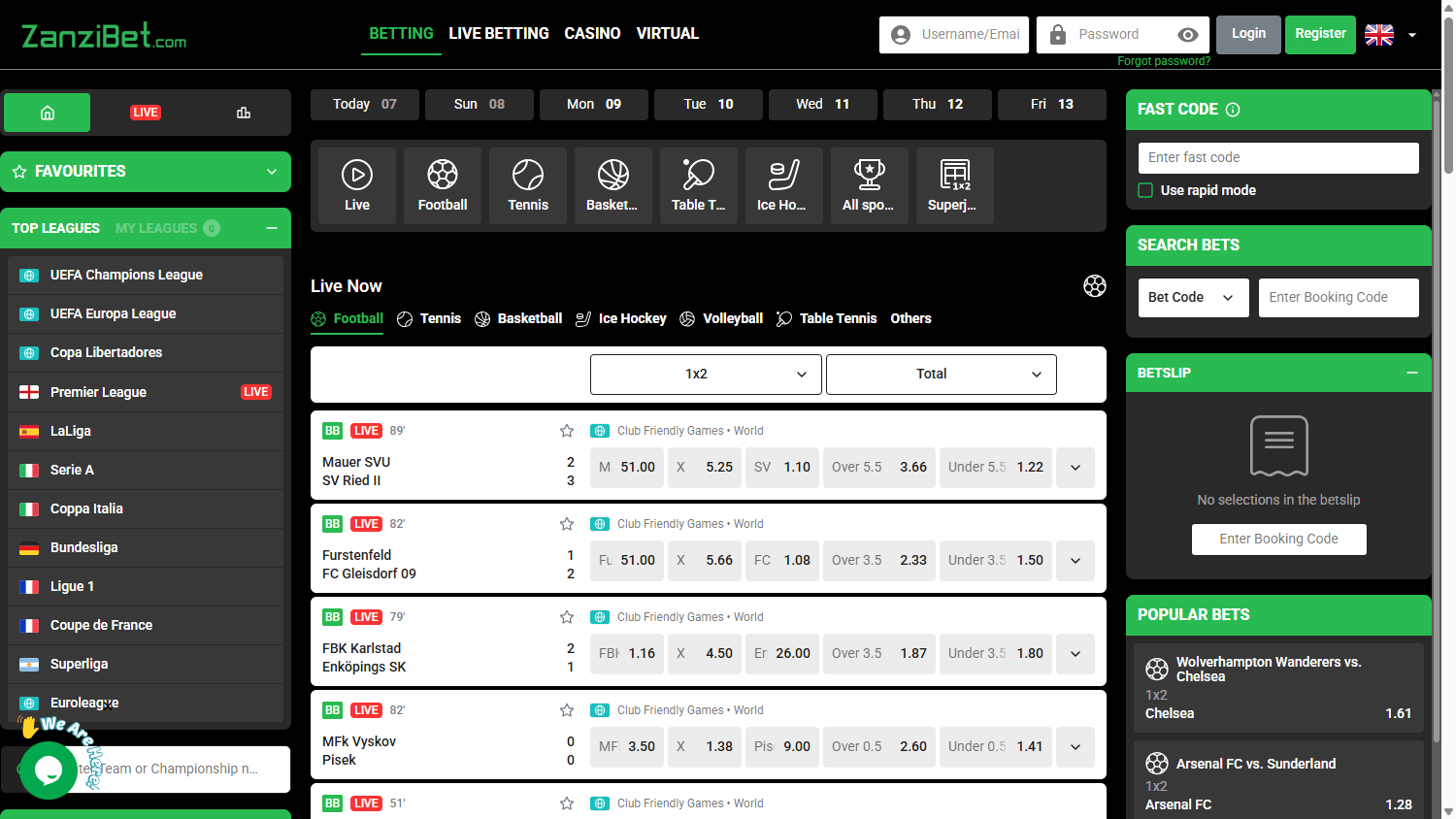Click the Table Tennis sport icon
Viewport: 1456px width, 819px height.
click(699, 184)
